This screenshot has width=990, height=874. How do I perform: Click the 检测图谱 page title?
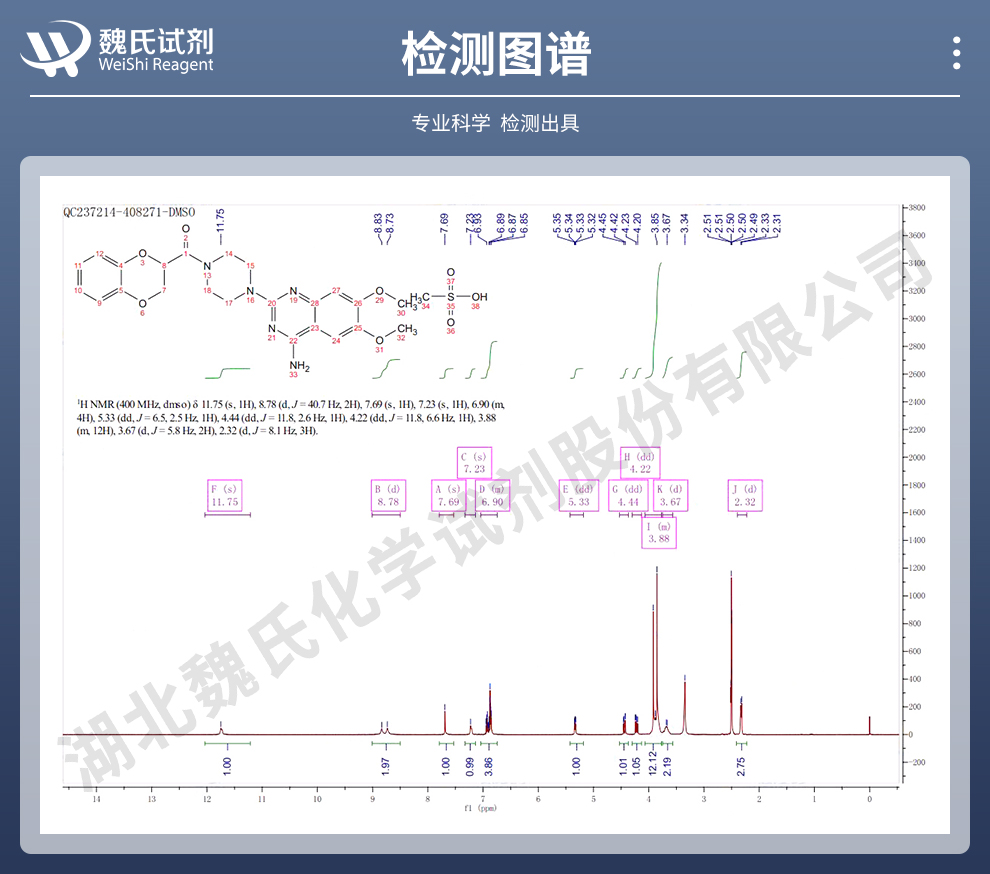pyautogui.click(x=496, y=54)
